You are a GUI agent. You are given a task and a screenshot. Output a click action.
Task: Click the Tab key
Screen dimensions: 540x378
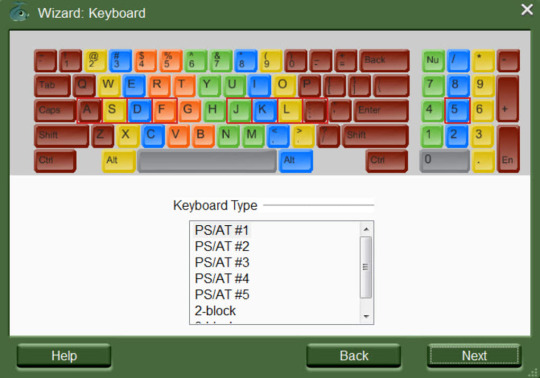coord(52,85)
